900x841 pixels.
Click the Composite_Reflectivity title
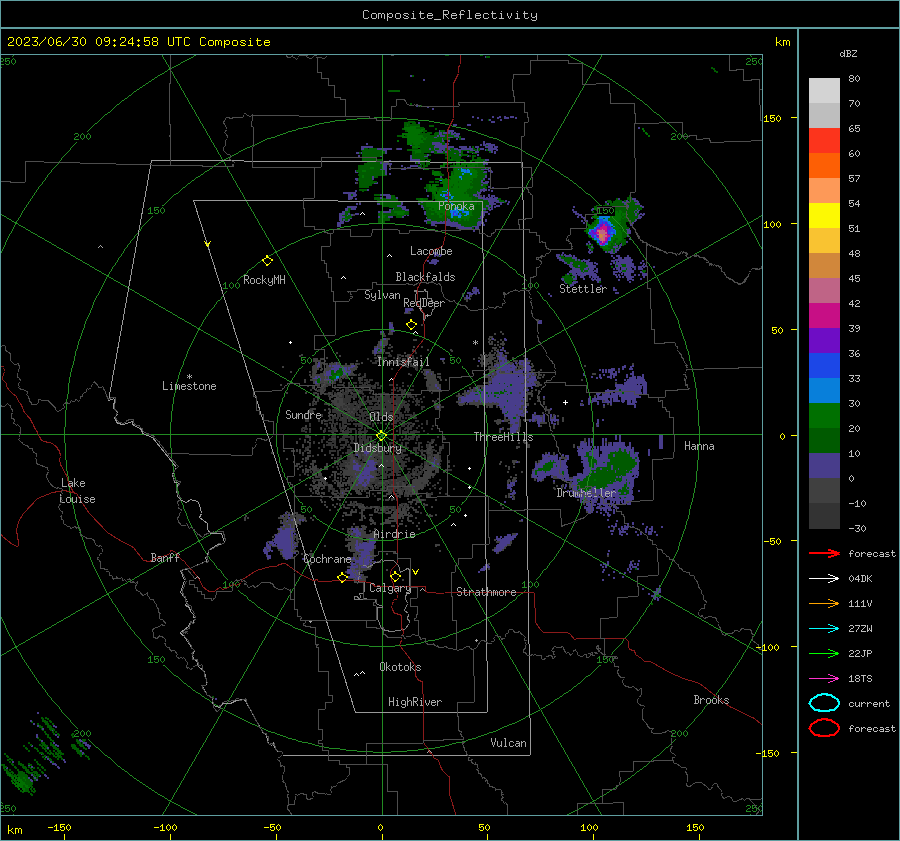[x=450, y=15]
